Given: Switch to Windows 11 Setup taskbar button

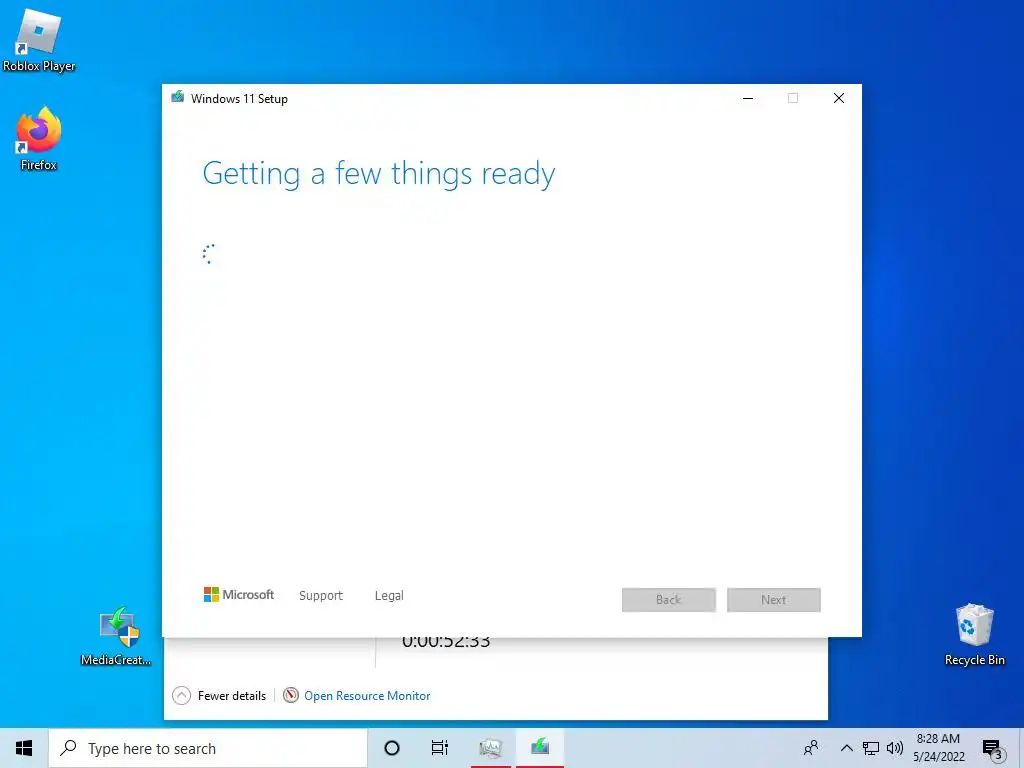Looking at the screenshot, I should pyautogui.click(x=540, y=748).
